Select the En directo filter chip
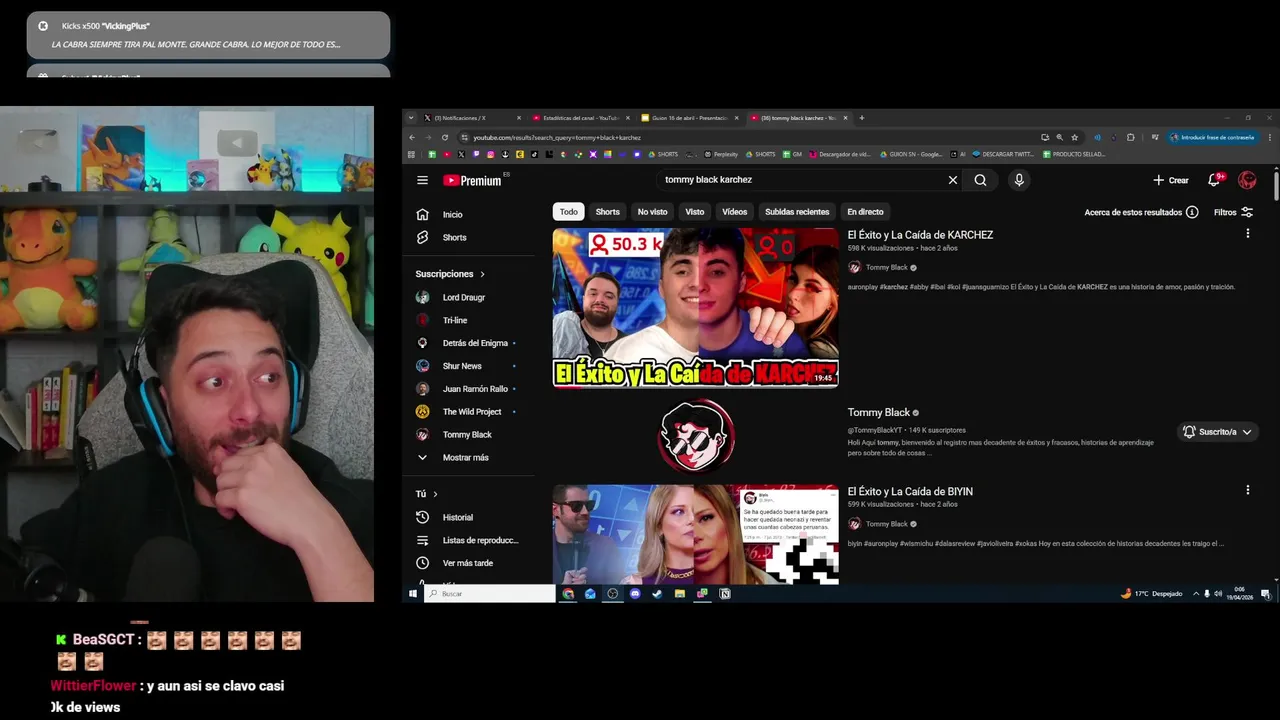The height and width of the screenshot is (720, 1280). 865,212
